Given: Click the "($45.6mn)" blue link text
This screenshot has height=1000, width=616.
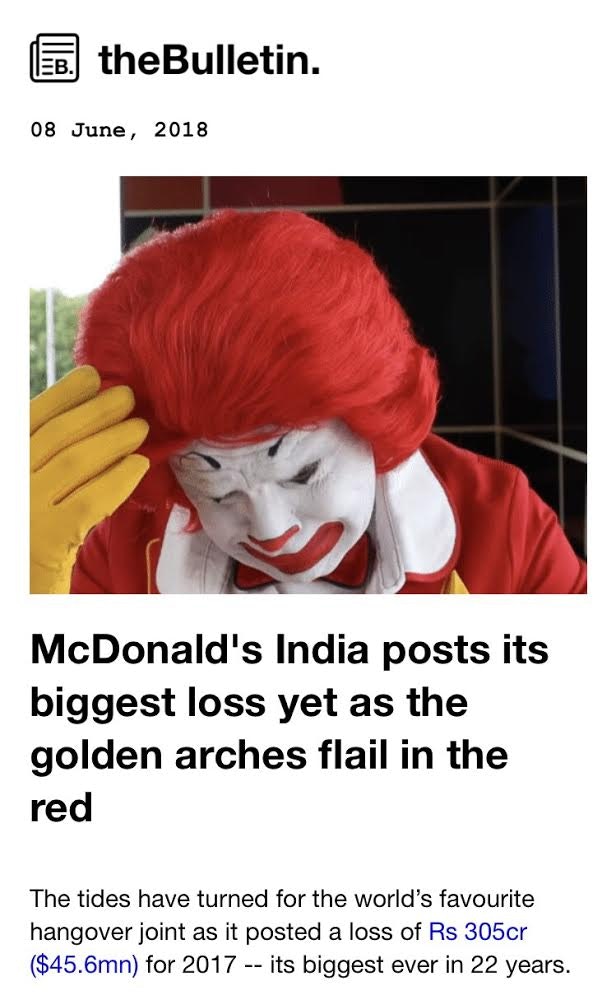Looking at the screenshot, I should click(x=84, y=964).
